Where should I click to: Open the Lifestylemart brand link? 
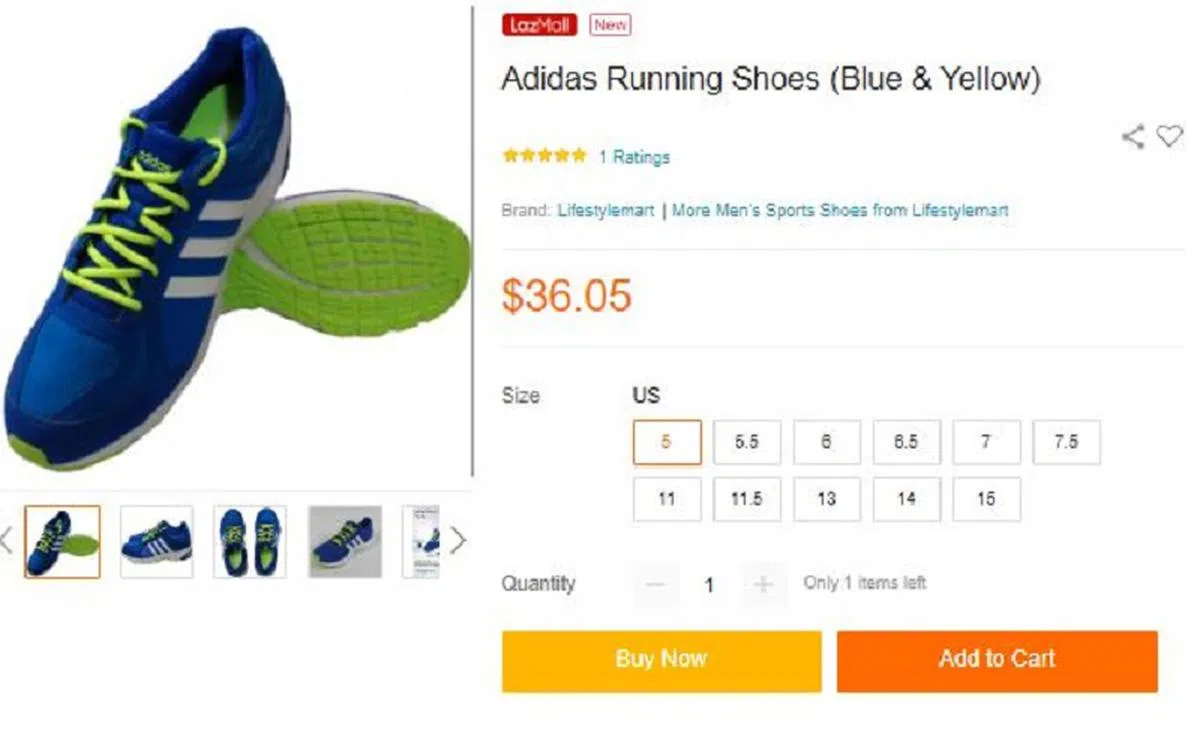click(605, 211)
